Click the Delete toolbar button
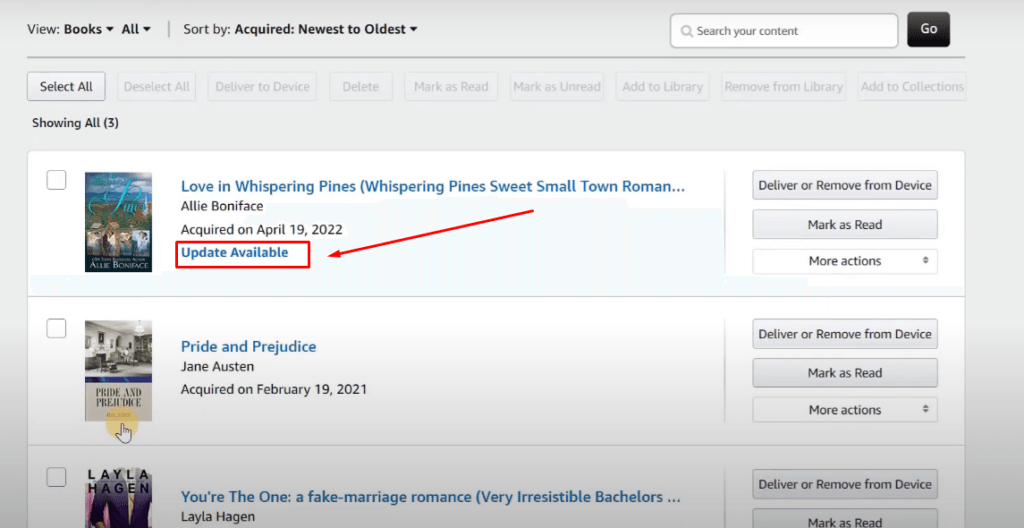This screenshot has height=528, width=1024. click(360, 86)
